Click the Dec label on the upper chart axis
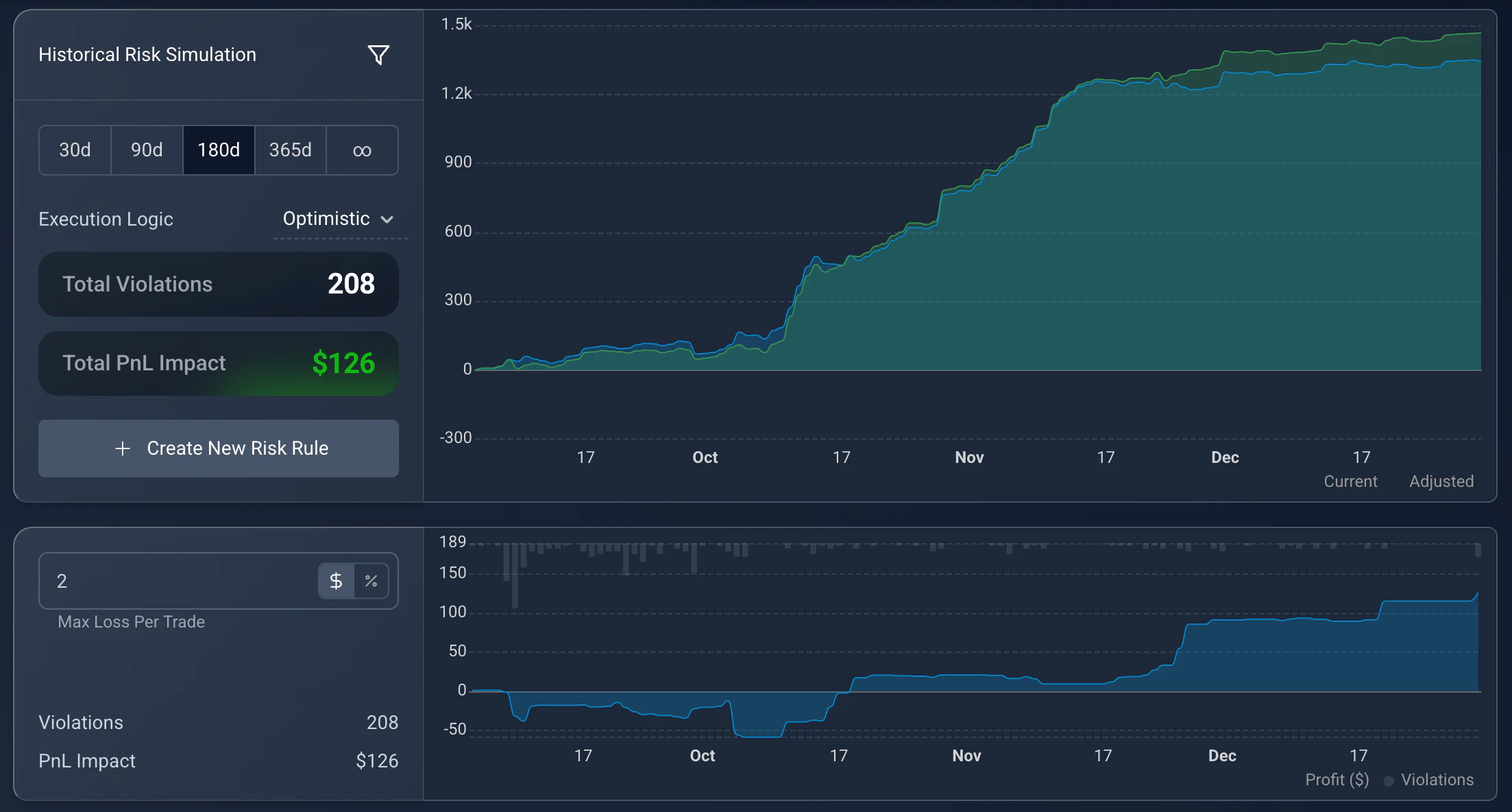Image resolution: width=1512 pixels, height=812 pixels. tap(1225, 457)
